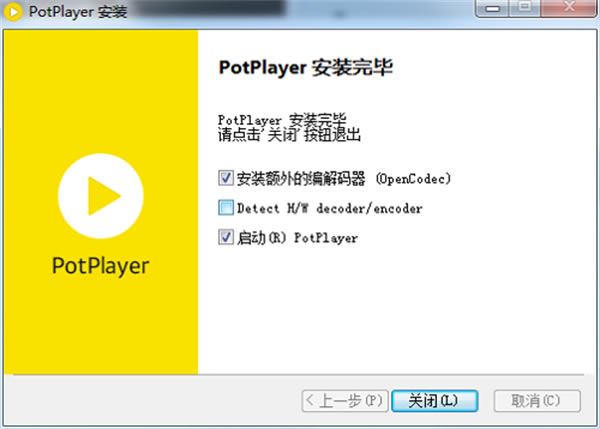Click the '(OpenCodec)' label text
600x429 pixels.
click(413, 179)
